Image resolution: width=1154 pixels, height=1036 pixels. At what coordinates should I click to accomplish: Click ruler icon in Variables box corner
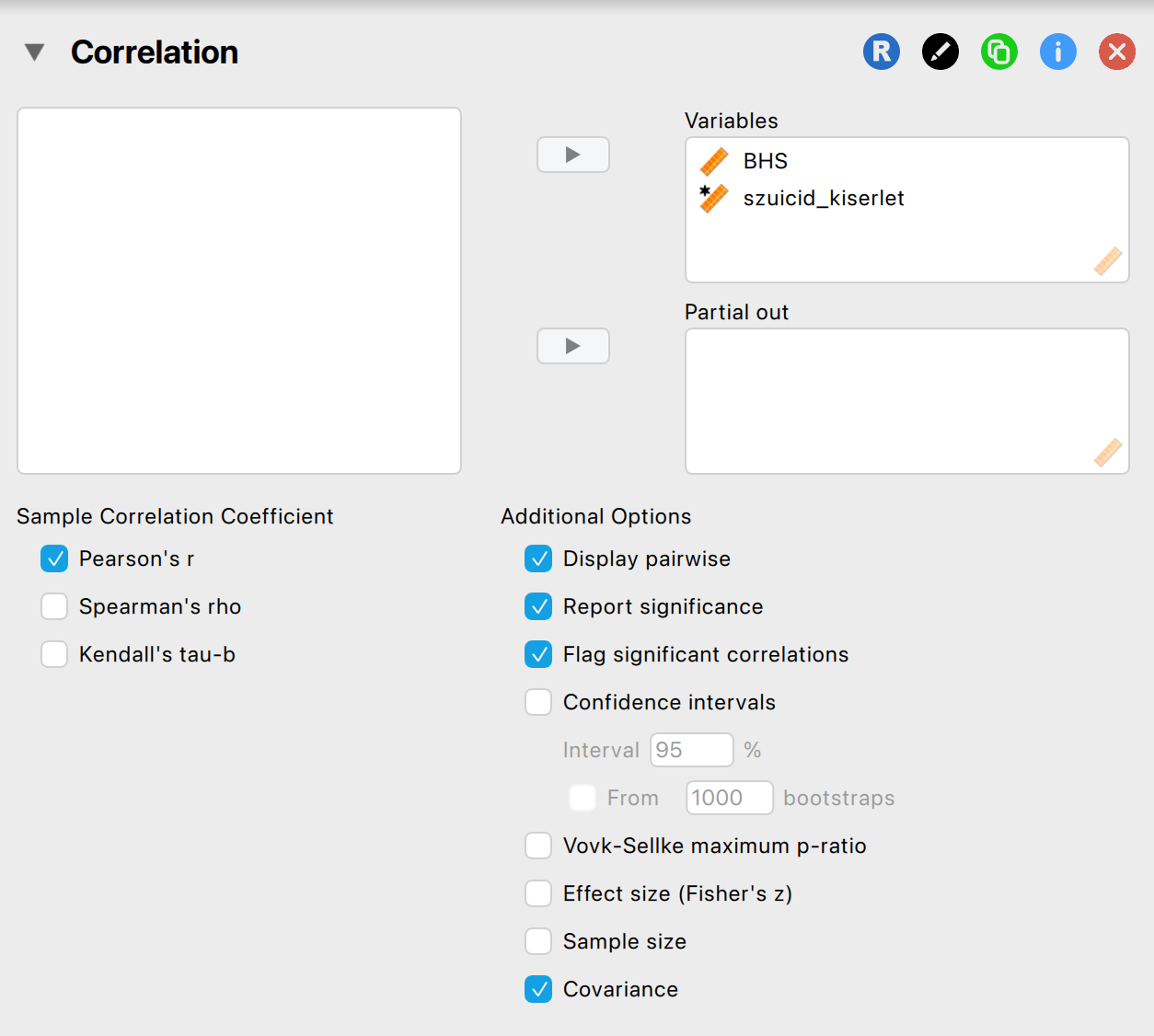click(x=1107, y=261)
